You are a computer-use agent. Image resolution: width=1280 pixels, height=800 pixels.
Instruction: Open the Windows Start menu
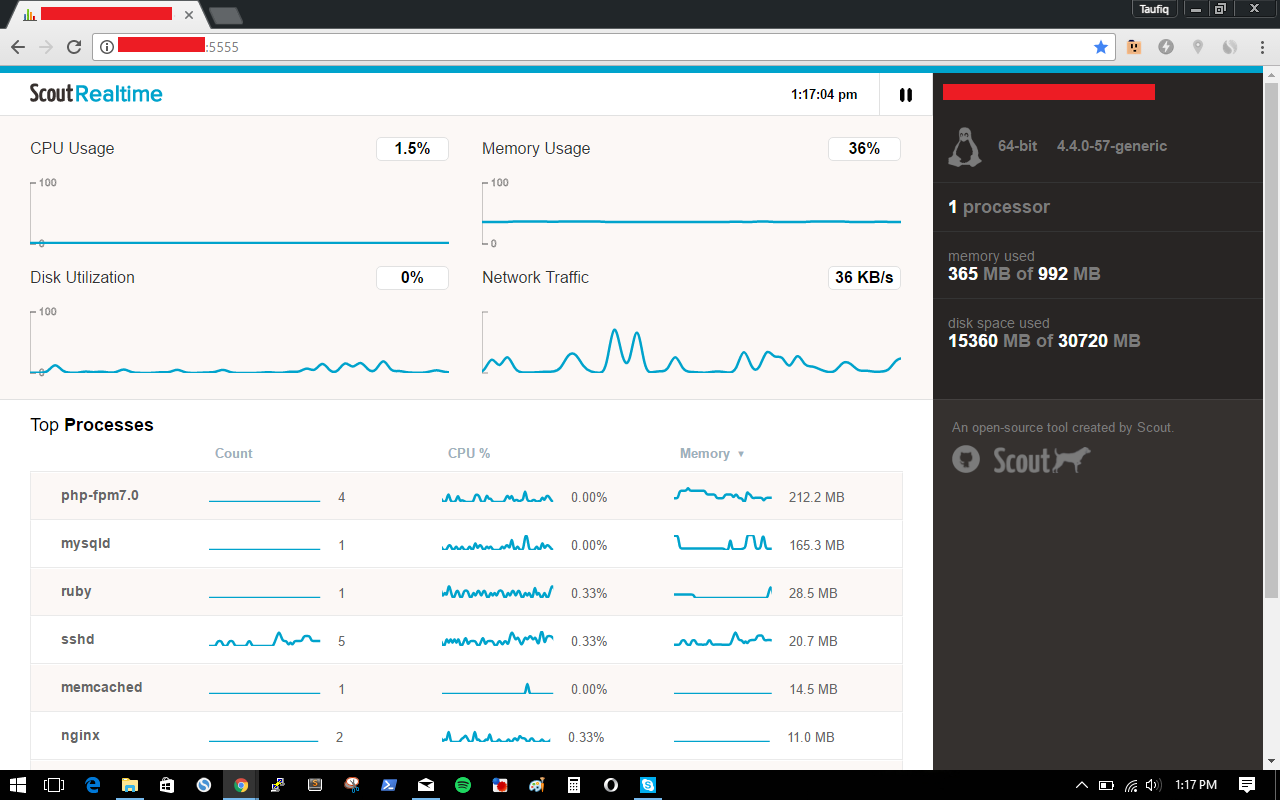click(x=18, y=785)
